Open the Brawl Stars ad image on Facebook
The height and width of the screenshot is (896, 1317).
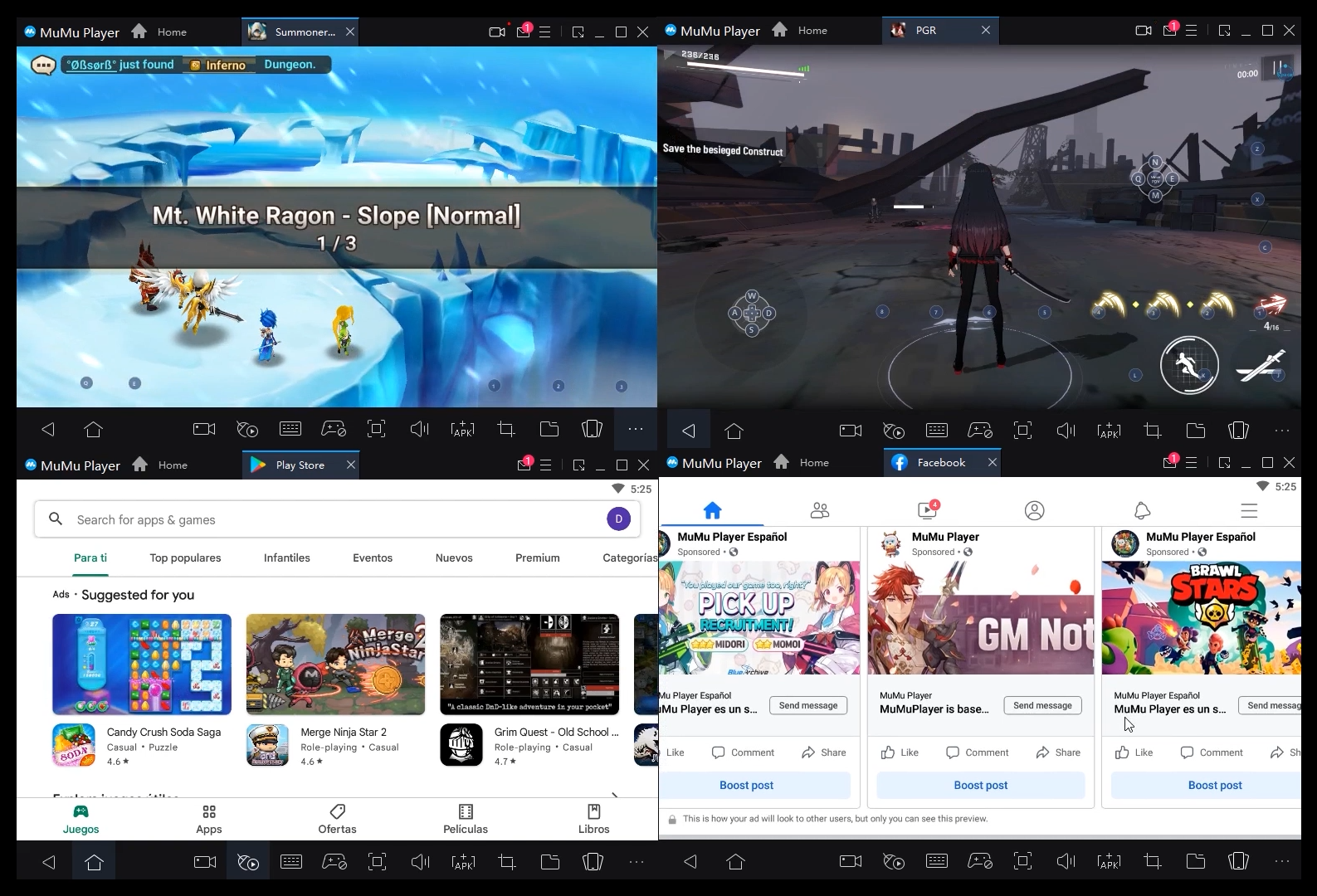coord(1202,618)
